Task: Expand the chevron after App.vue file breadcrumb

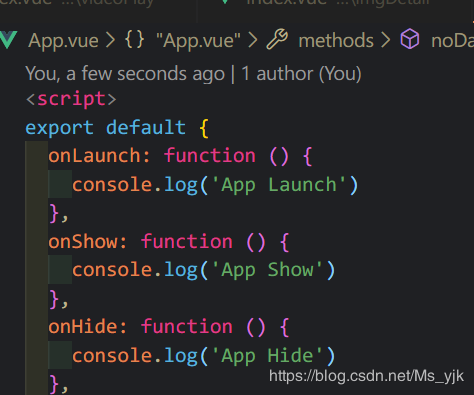Action: click(110, 41)
